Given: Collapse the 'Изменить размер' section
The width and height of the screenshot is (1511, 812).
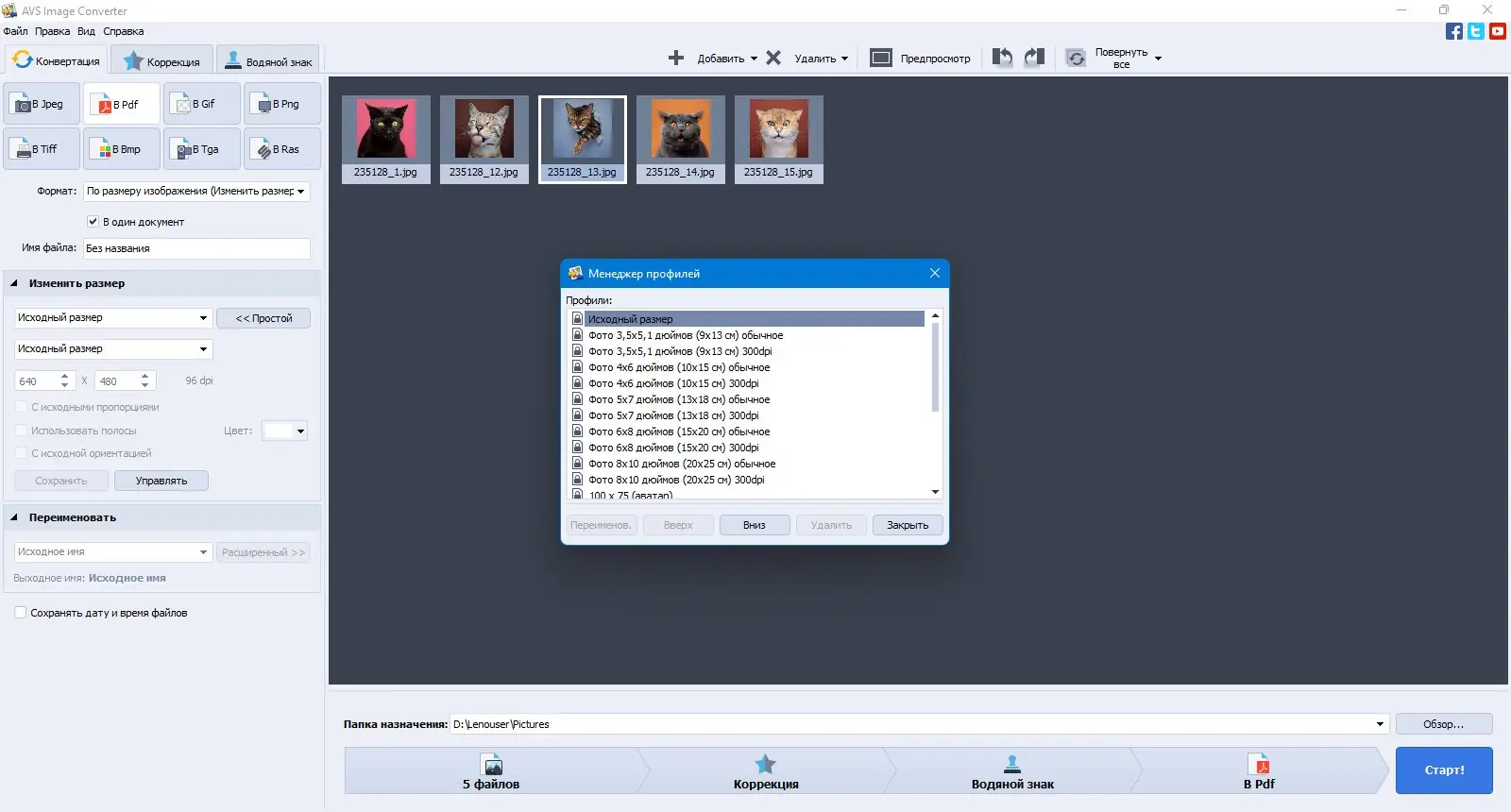Looking at the screenshot, I should 14,283.
